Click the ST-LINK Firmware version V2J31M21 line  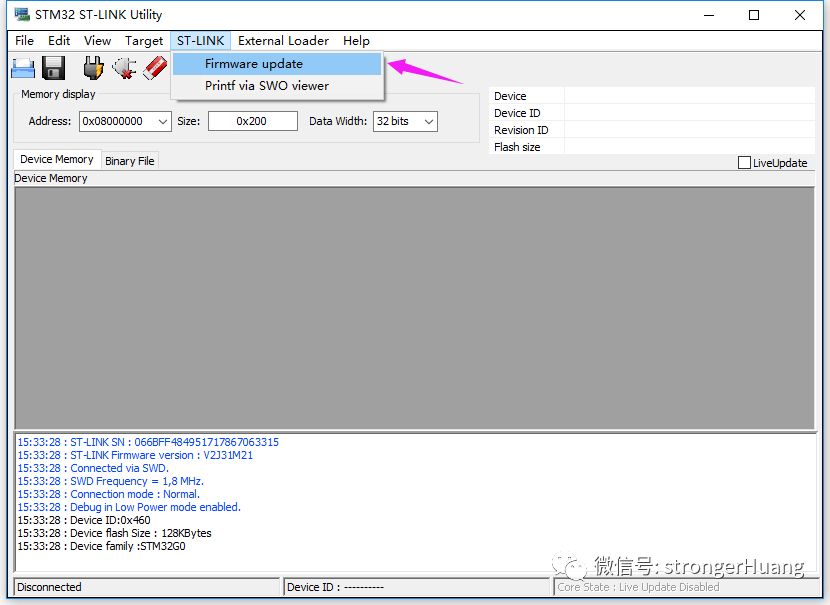(135, 455)
